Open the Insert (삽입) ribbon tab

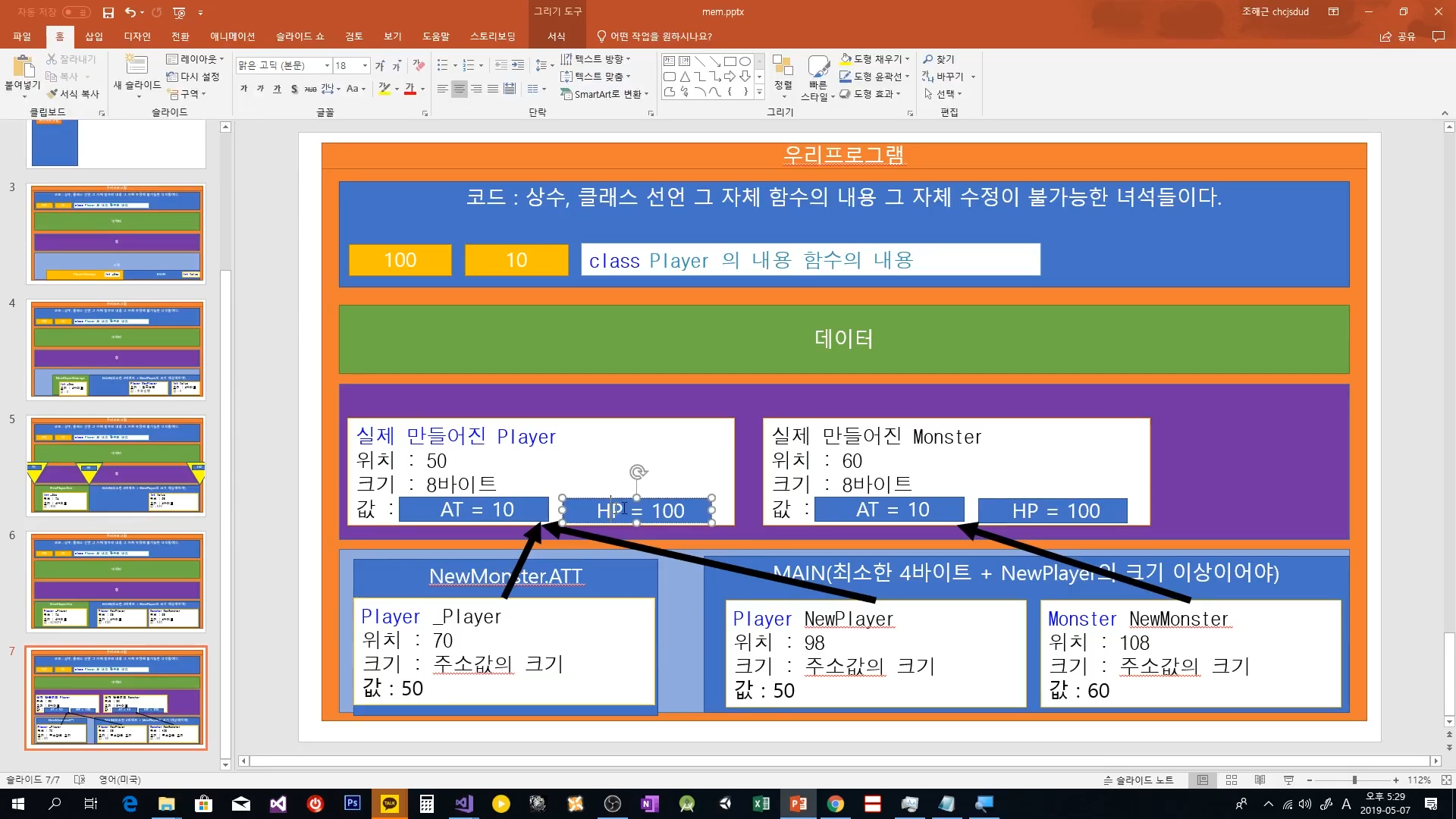(x=93, y=36)
